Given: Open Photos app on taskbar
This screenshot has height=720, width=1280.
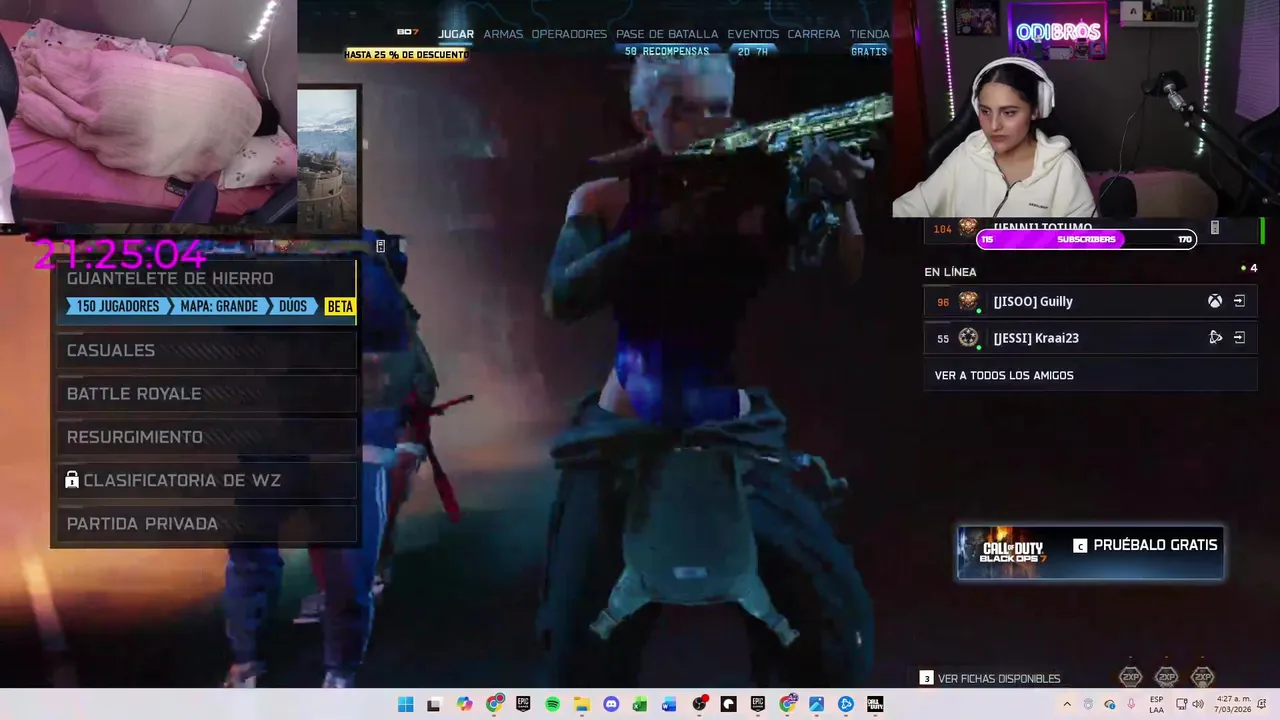Looking at the screenshot, I should (816, 704).
